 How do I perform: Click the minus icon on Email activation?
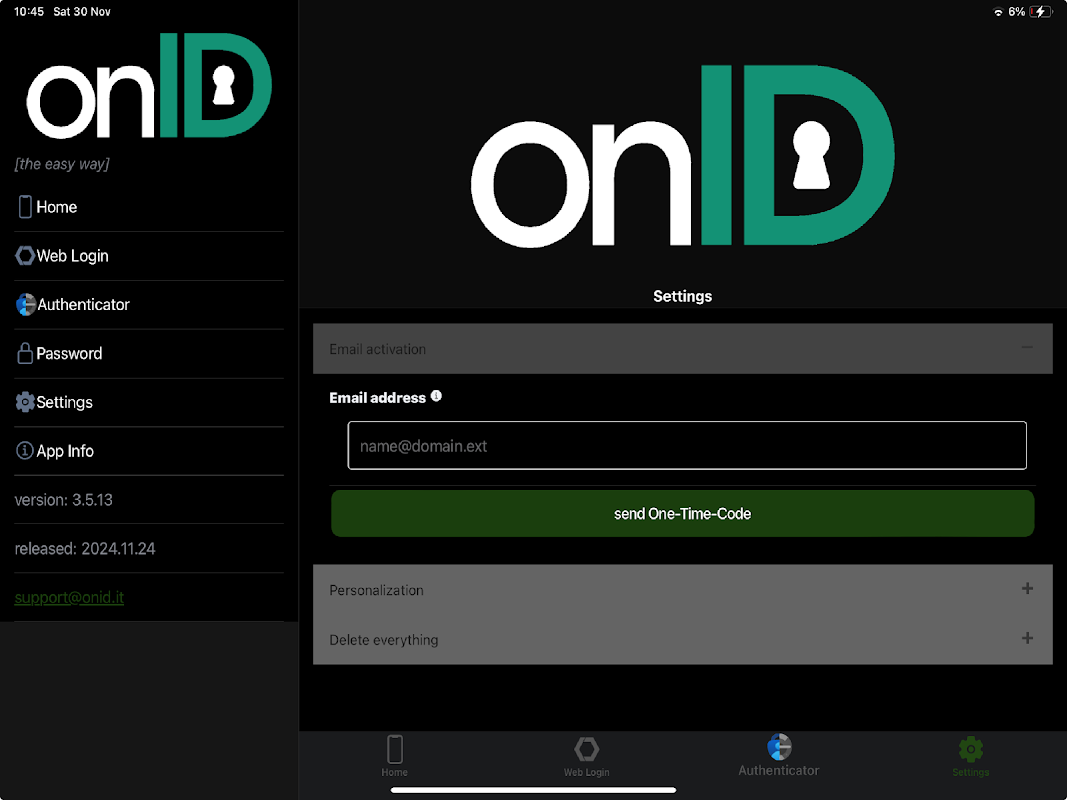pos(1027,348)
